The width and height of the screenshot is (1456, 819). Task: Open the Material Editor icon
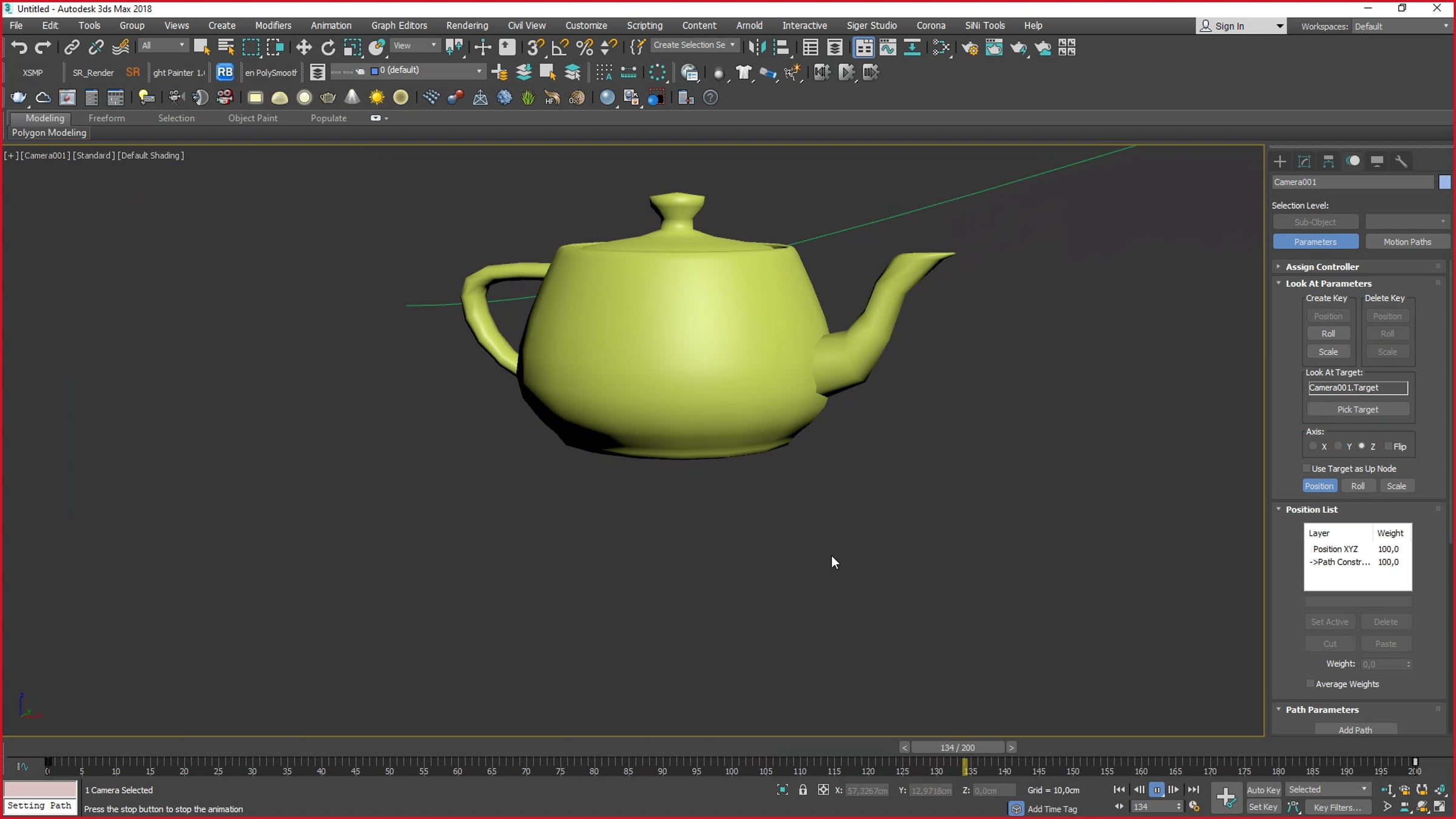941,47
